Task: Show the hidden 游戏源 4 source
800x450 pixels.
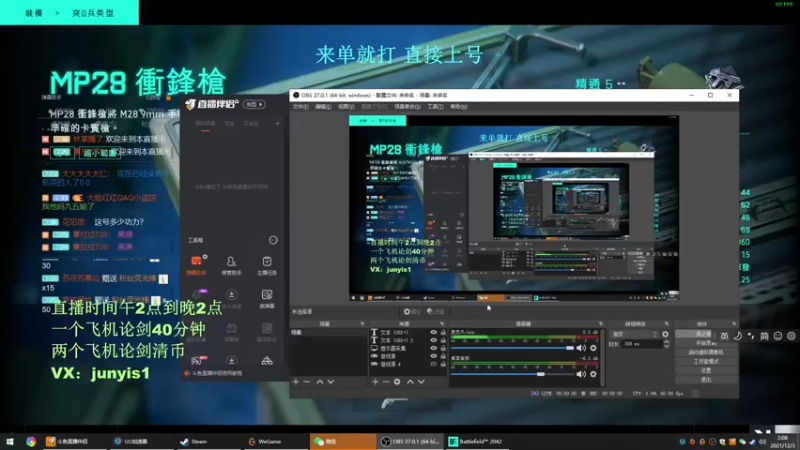Action: click(x=434, y=364)
